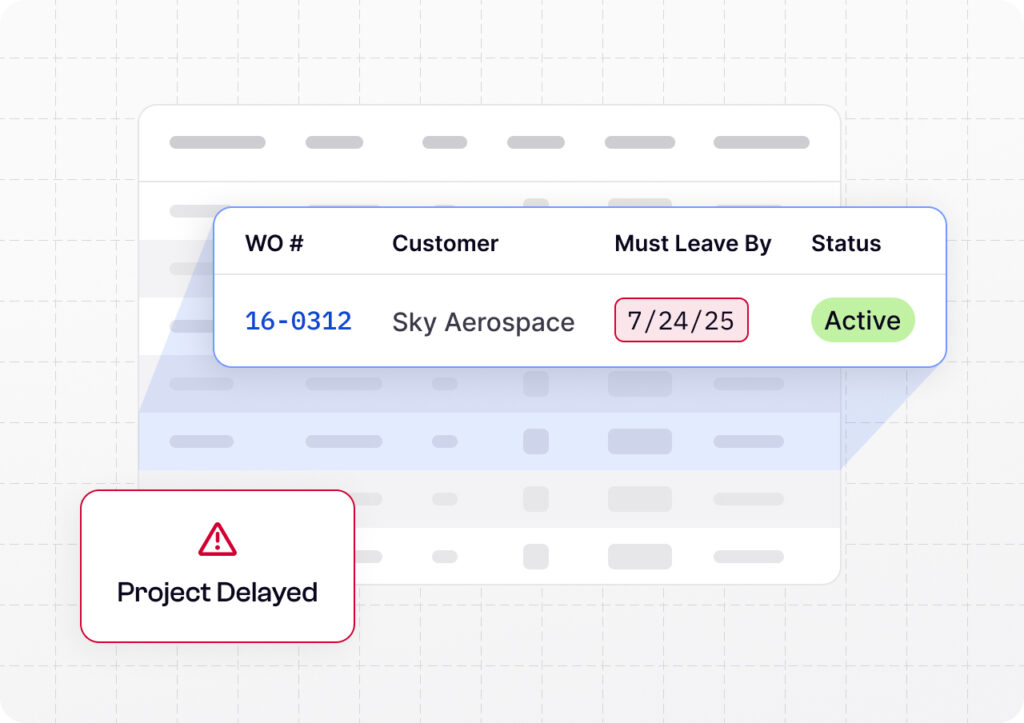The height and width of the screenshot is (723, 1024).
Task: Click small square placeholder in highlighted blue row
Action: pos(536,441)
